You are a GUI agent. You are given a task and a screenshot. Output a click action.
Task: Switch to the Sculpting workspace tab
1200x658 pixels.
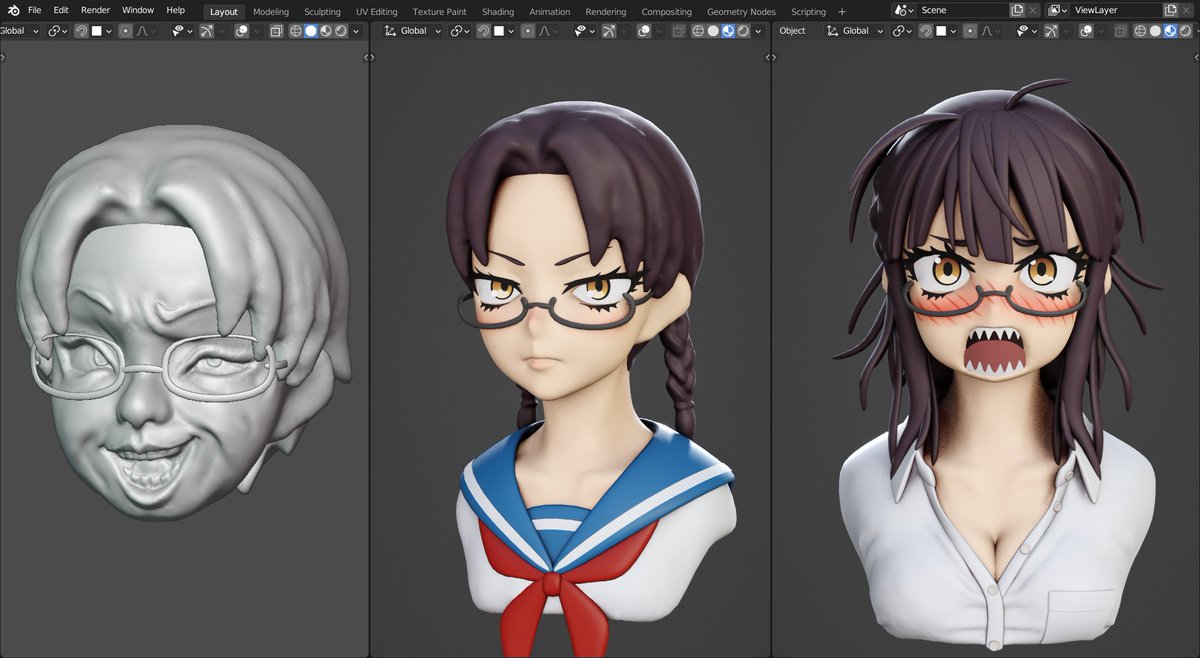coord(322,12)
